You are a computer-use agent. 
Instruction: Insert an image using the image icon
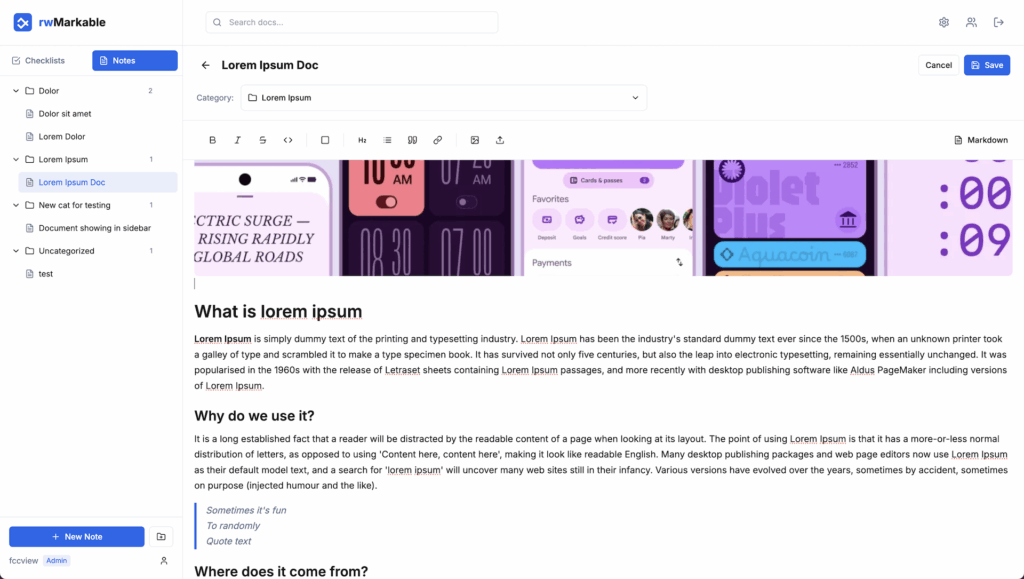(x=475, y=140)
